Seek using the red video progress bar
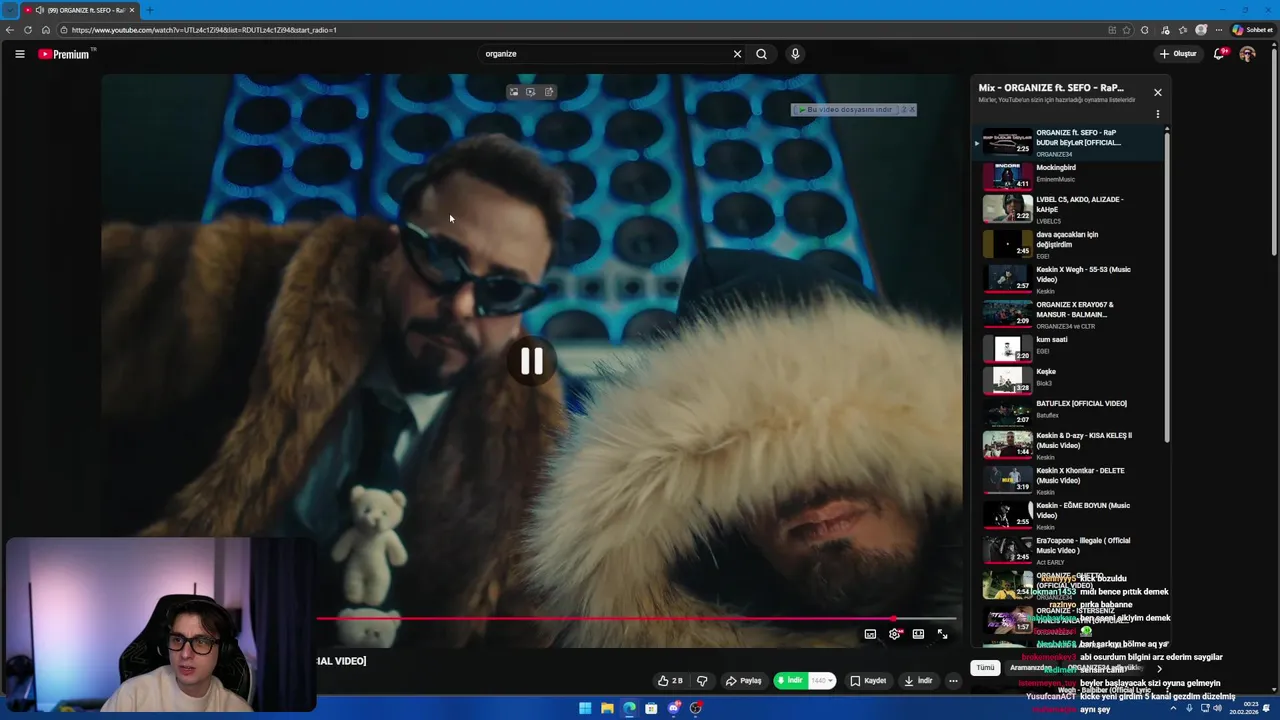 pyautogui.click(x=636, y=619)
